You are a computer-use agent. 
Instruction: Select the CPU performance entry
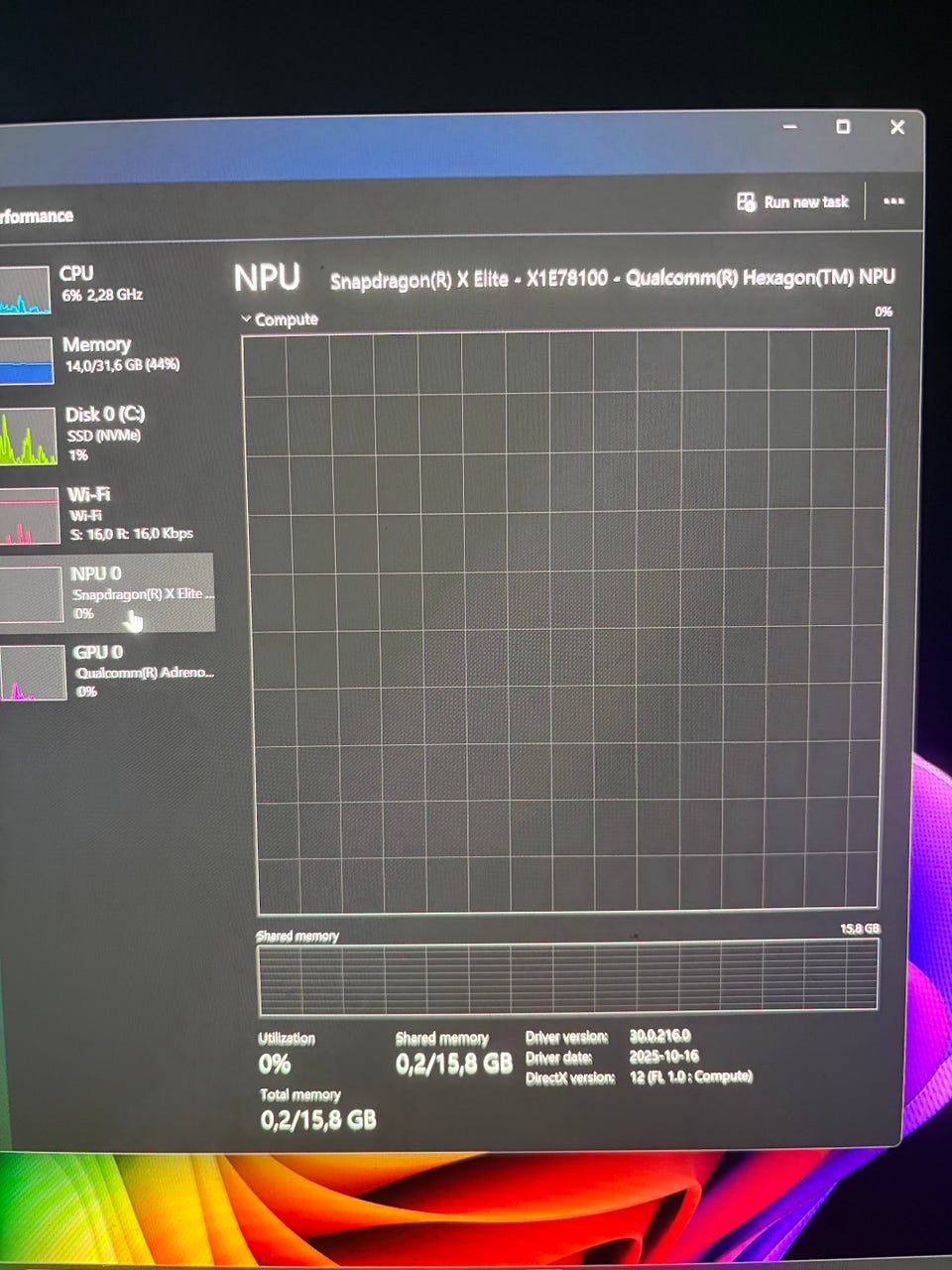(x=104, y=288)
